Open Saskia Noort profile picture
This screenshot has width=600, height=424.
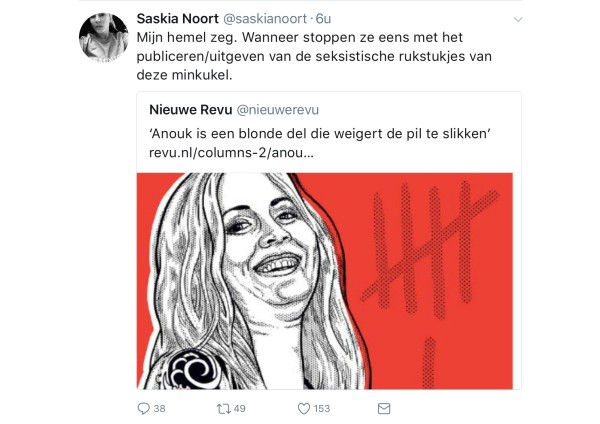point(104,37)
